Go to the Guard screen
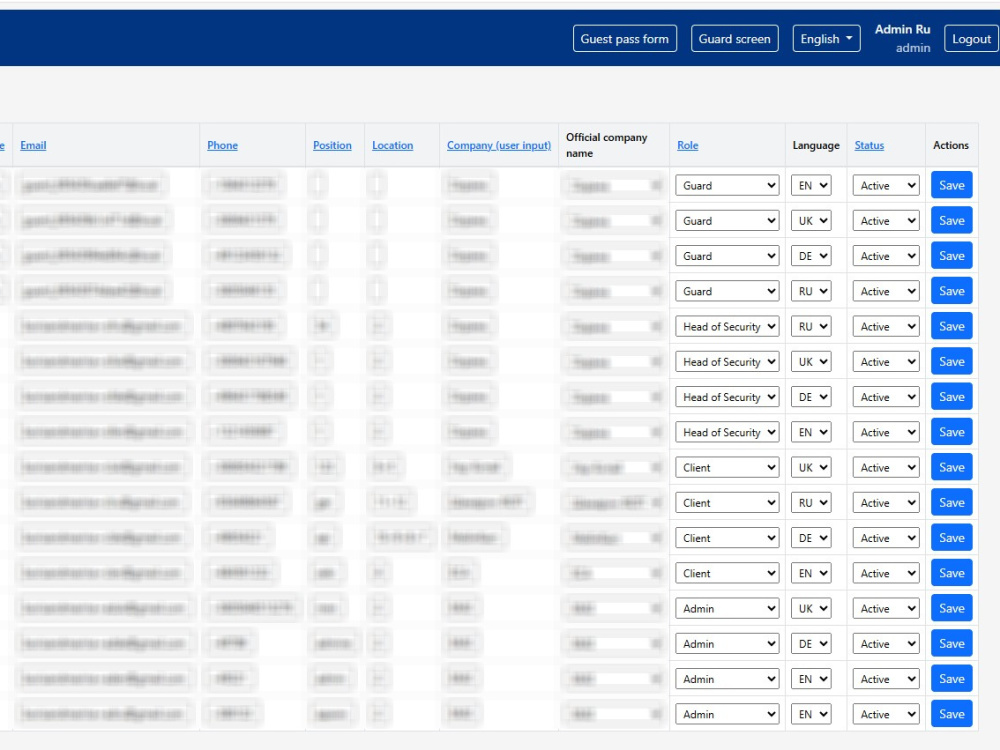The height and width of the screenshot is (750, 1000). click(x=734, y=39)
